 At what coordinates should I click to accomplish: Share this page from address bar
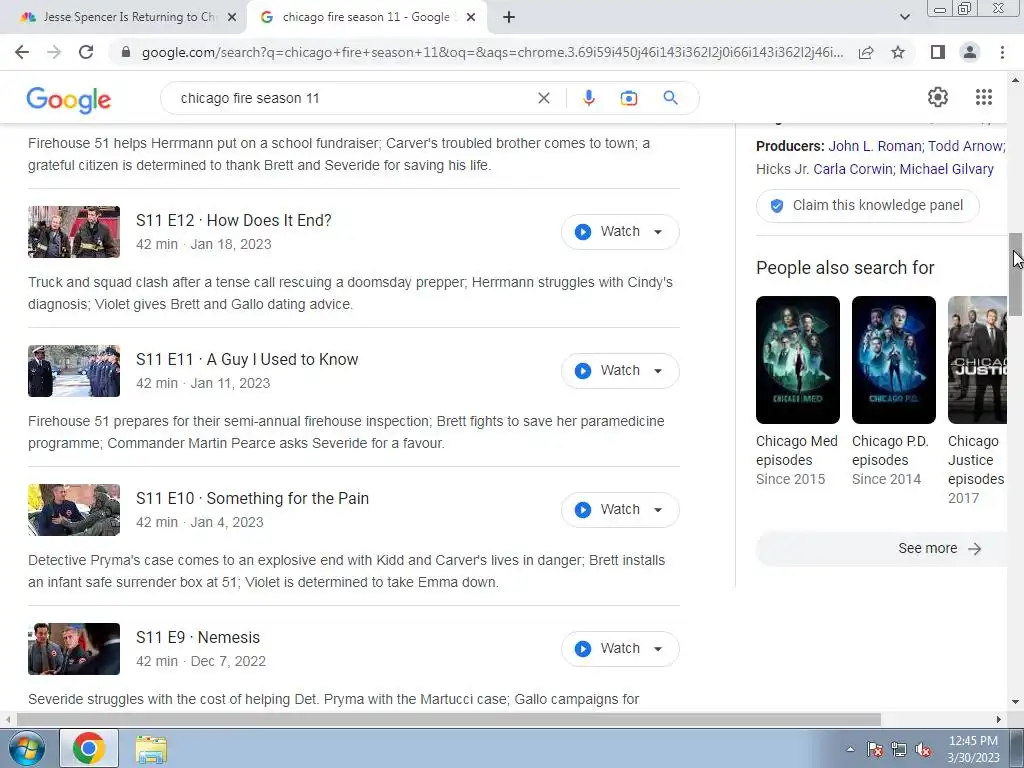click(x=866, y=52)
